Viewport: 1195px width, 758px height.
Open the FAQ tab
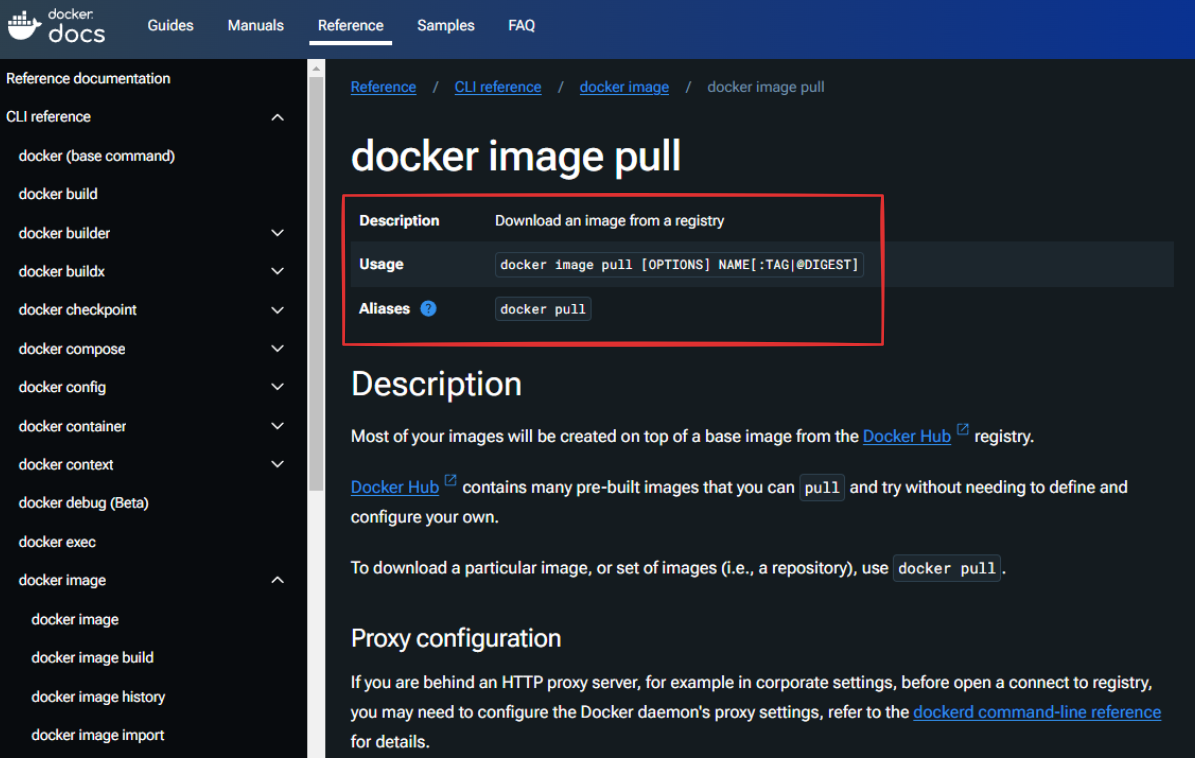point(521,25)
